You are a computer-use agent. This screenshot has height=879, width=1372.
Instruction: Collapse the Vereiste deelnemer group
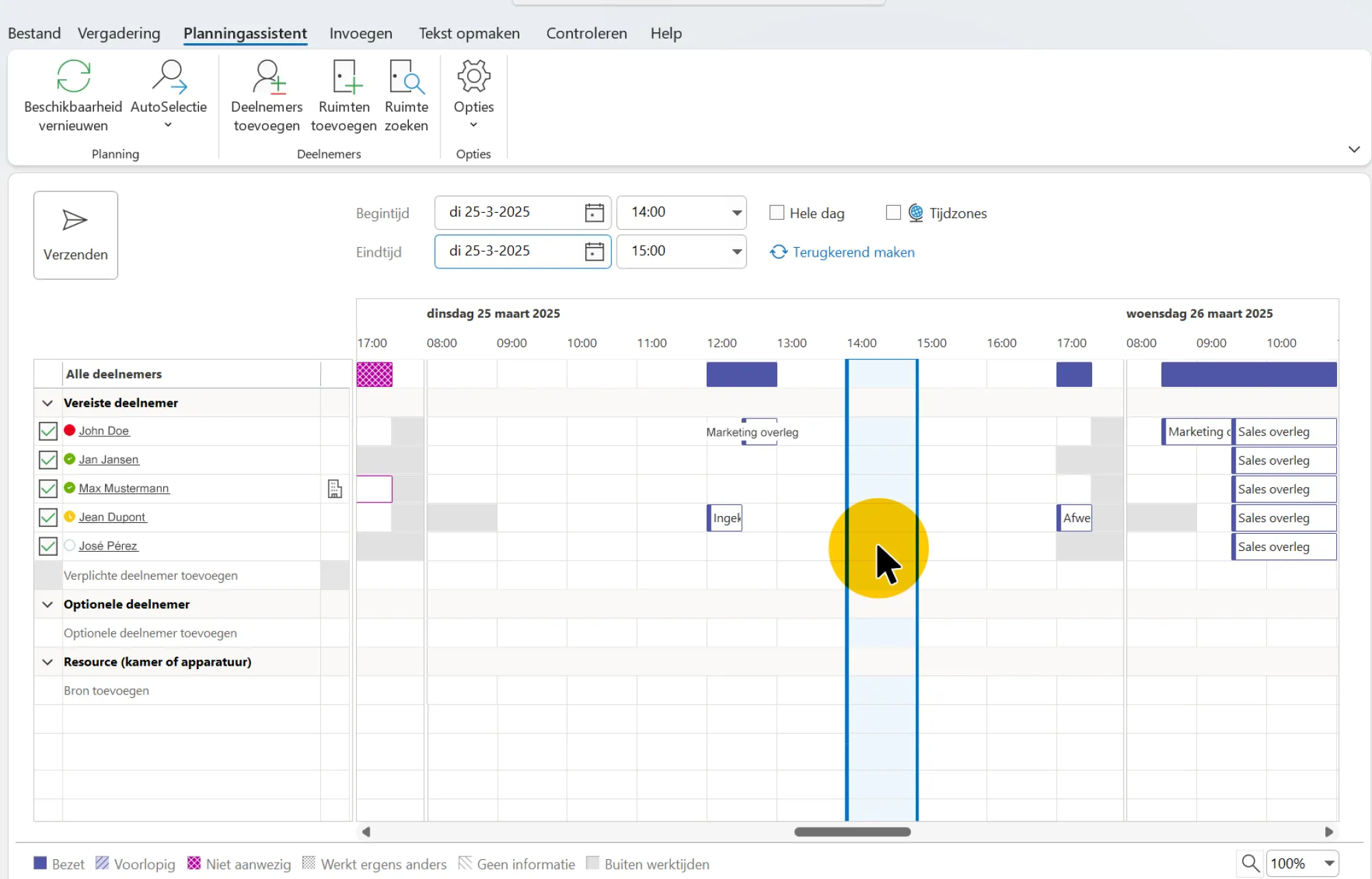(x=47, y=403)
